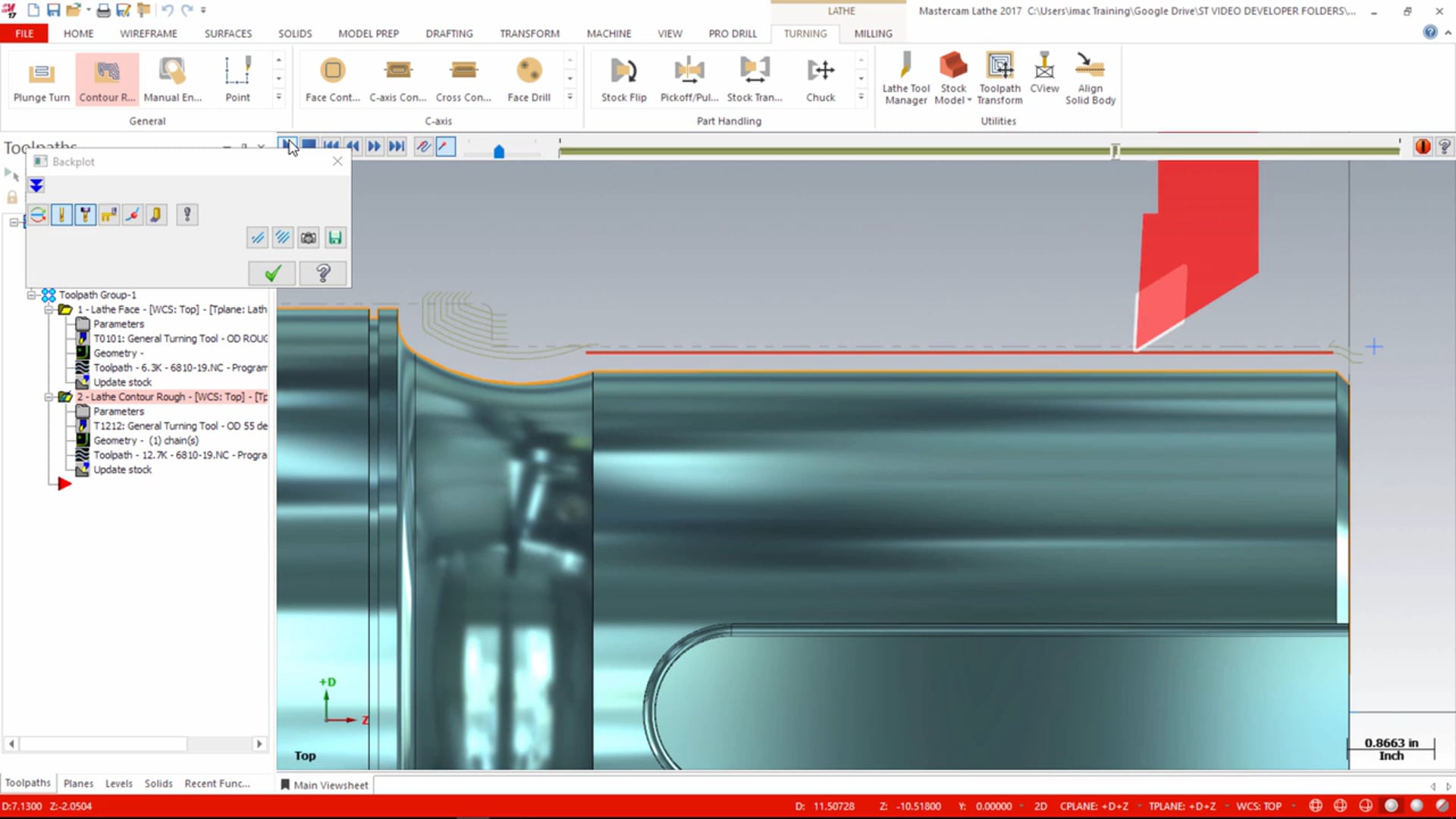
Task: Open the TURNING ribbon tab
Action: click(805, 33)
